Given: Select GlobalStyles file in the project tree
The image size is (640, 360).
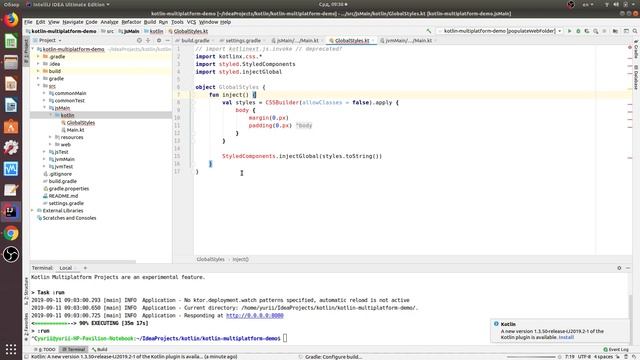Looking at the screenshot, I should (81, 123).
